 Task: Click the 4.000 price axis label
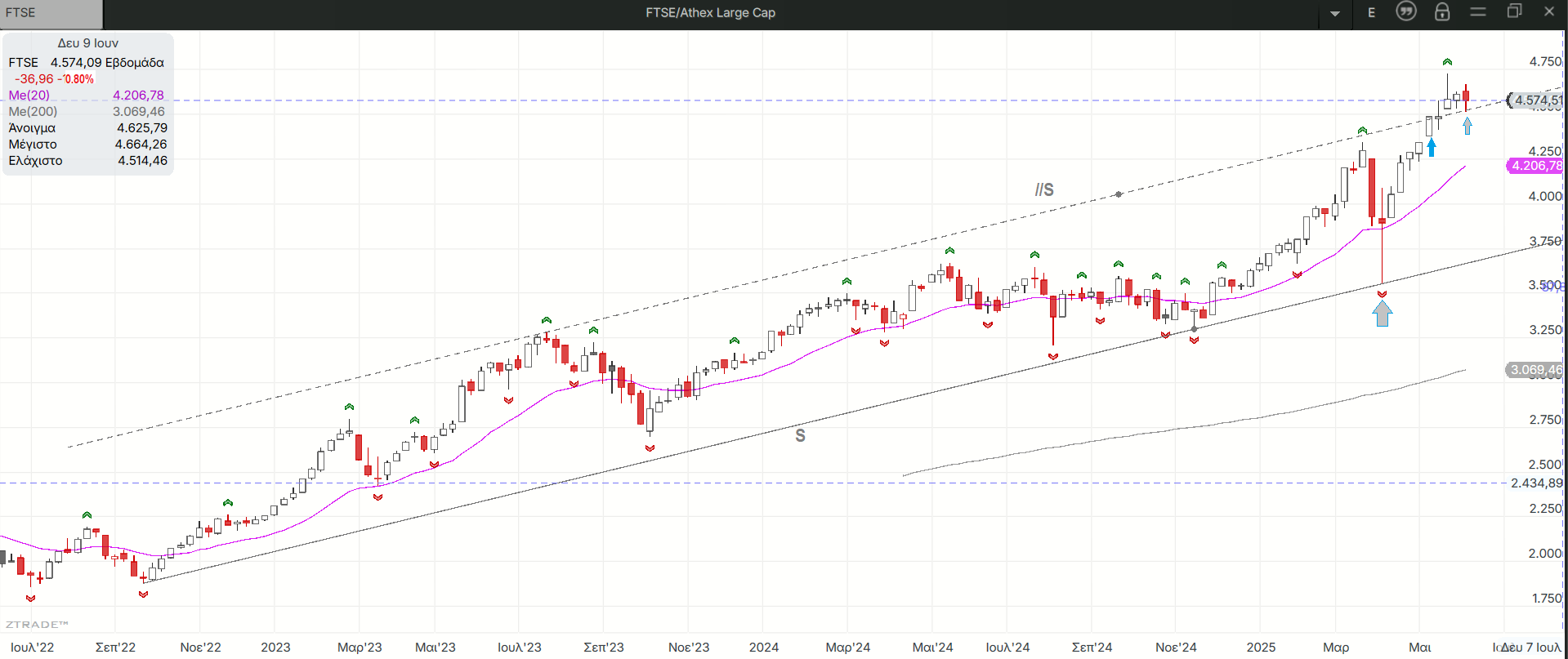coord(1545,196)
